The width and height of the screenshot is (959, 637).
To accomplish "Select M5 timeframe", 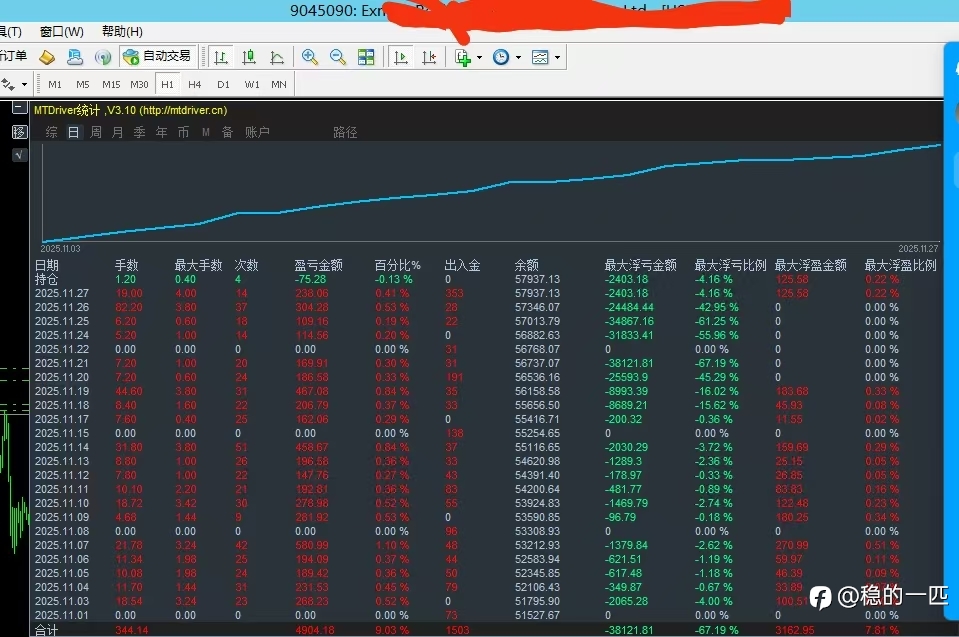I will [x=83, y=84].
